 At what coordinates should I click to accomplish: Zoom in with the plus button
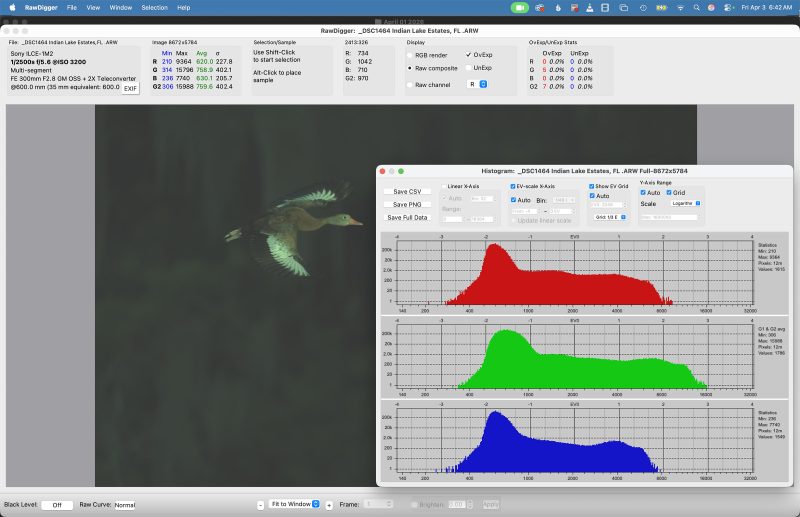329,505
